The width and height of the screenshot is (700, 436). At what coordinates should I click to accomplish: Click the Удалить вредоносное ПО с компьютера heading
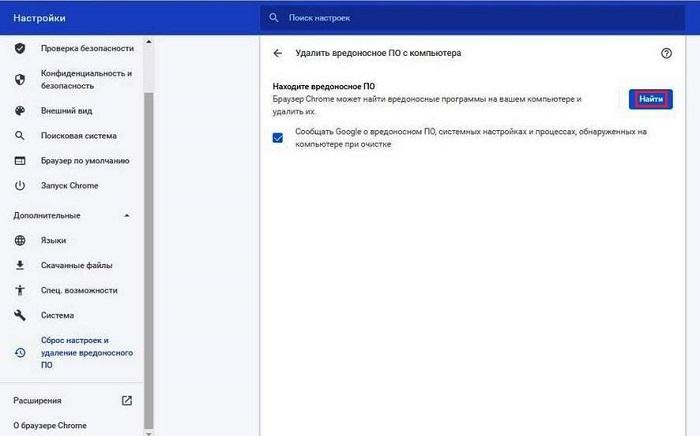pos(378,53)
